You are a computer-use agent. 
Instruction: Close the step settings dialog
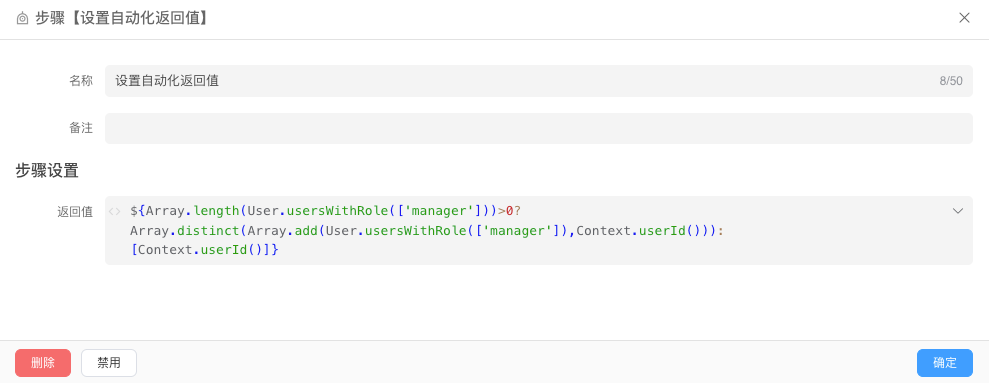coord(964,18)
